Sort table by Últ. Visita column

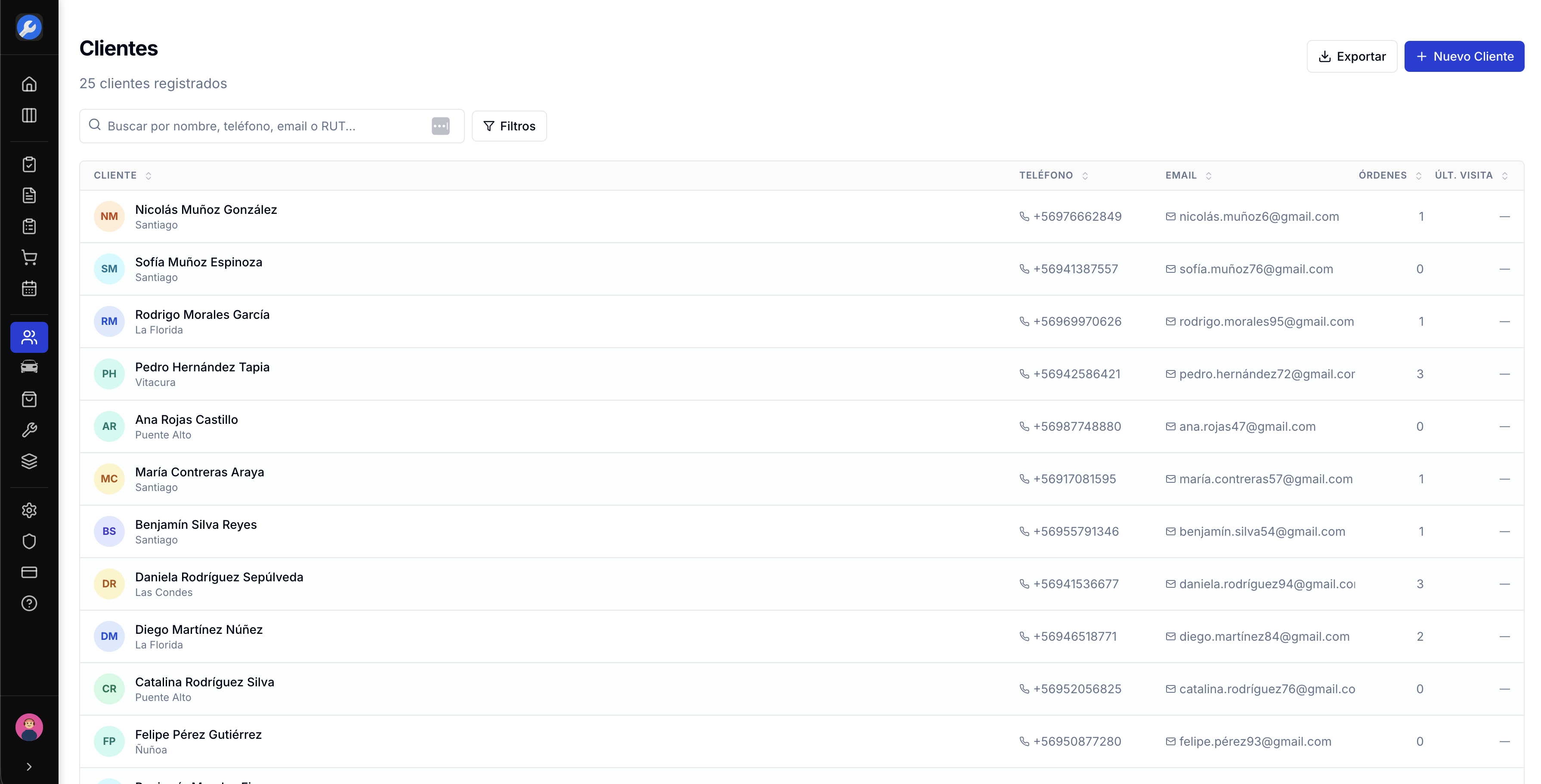[x=1471, y=175]
